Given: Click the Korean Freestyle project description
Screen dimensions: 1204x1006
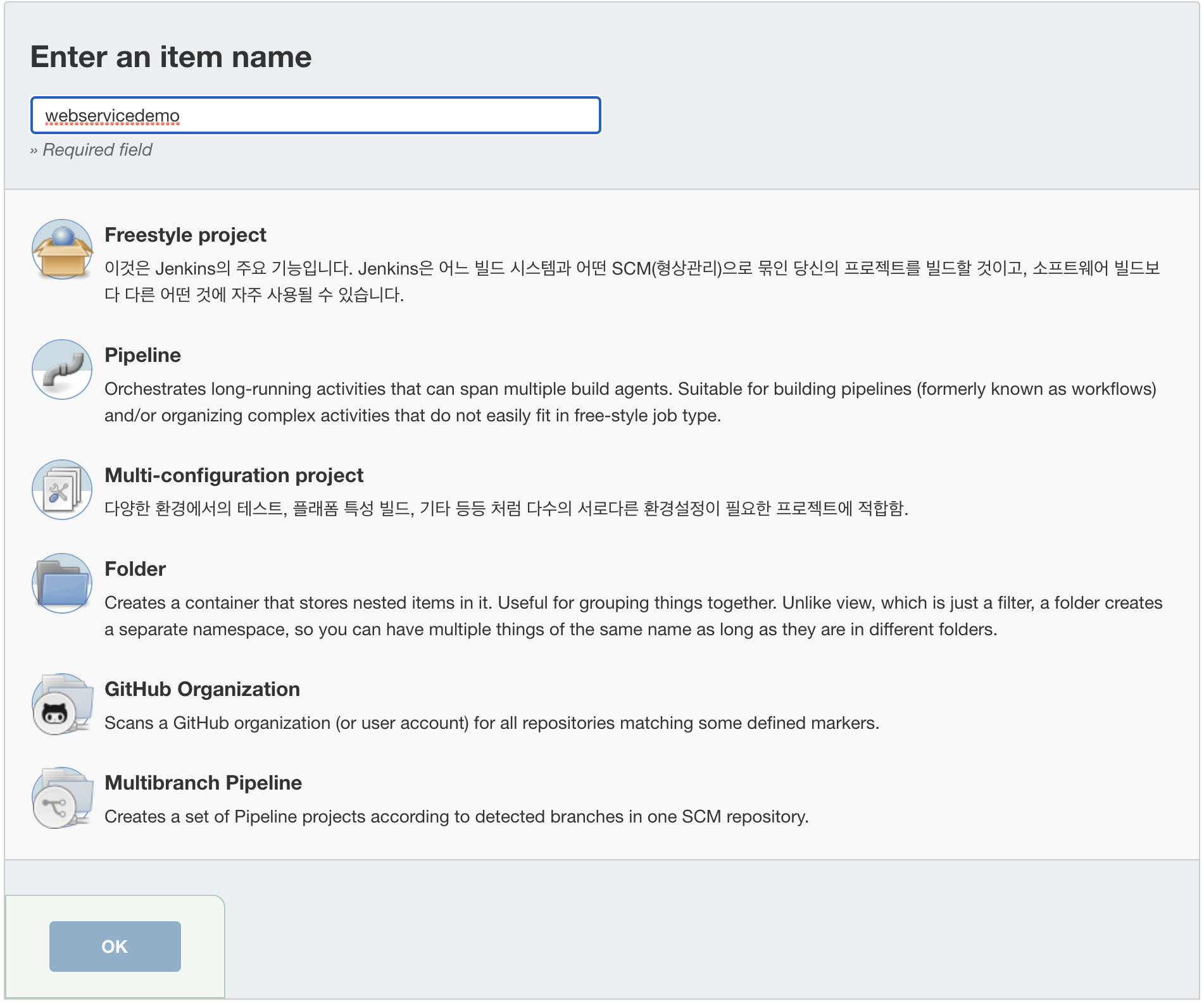Looking at the screenshot, I should point(632,282).
